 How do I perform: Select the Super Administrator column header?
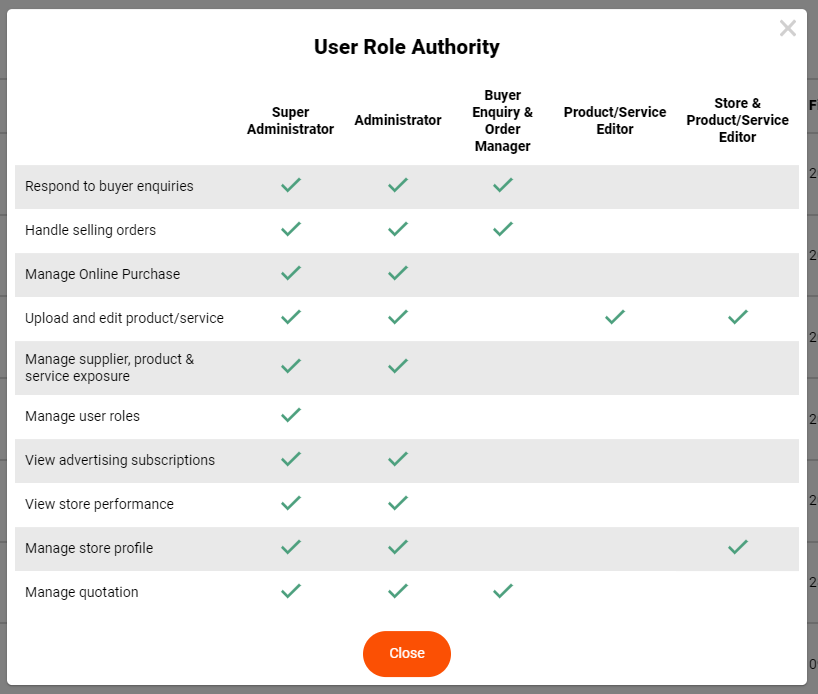[x=290, y=121]
